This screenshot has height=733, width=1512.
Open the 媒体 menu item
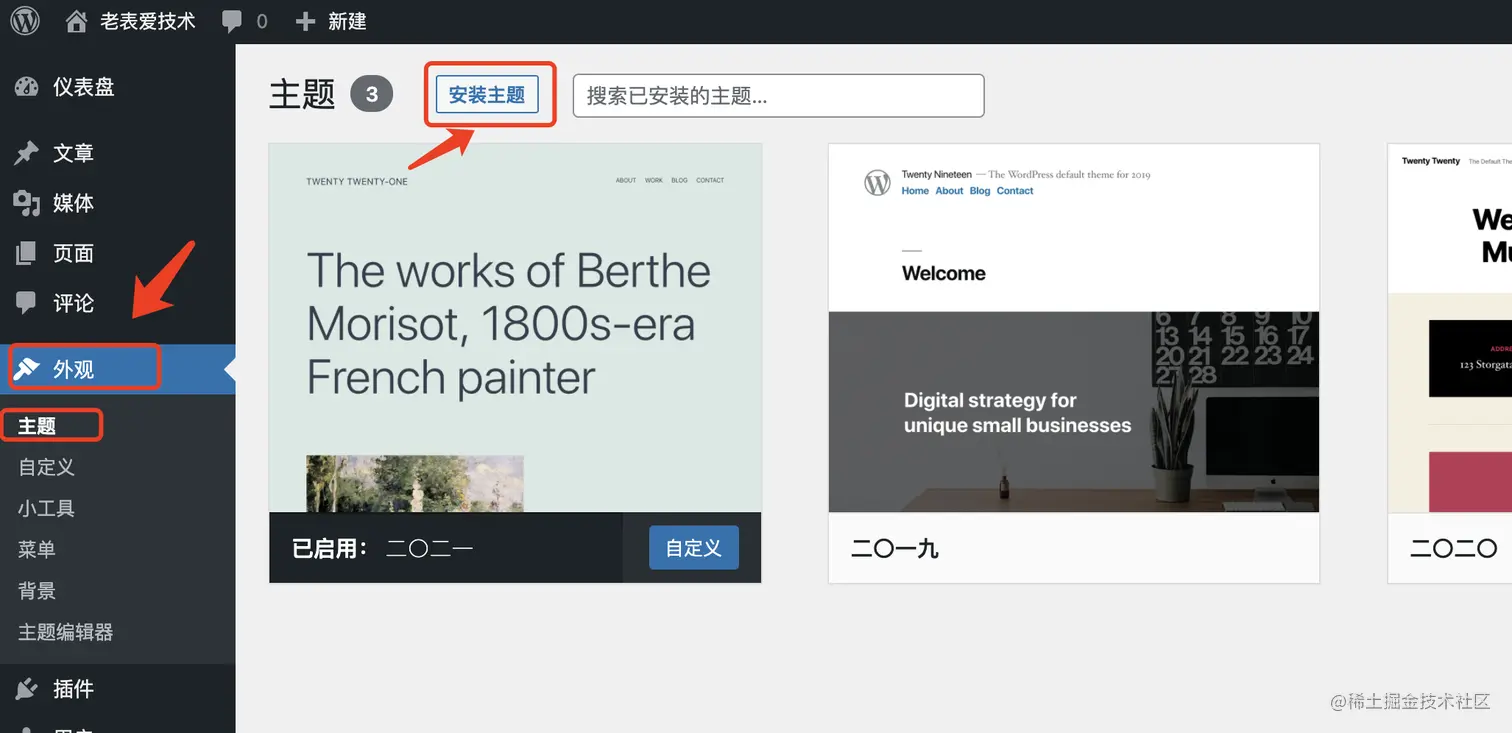click(73, 203)
